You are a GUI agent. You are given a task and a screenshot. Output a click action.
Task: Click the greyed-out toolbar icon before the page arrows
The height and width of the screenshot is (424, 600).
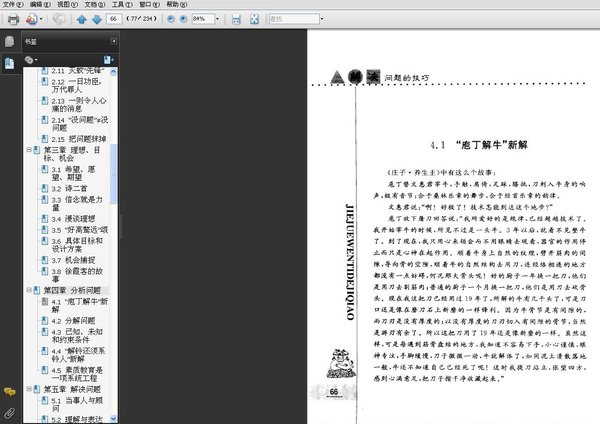59,19
